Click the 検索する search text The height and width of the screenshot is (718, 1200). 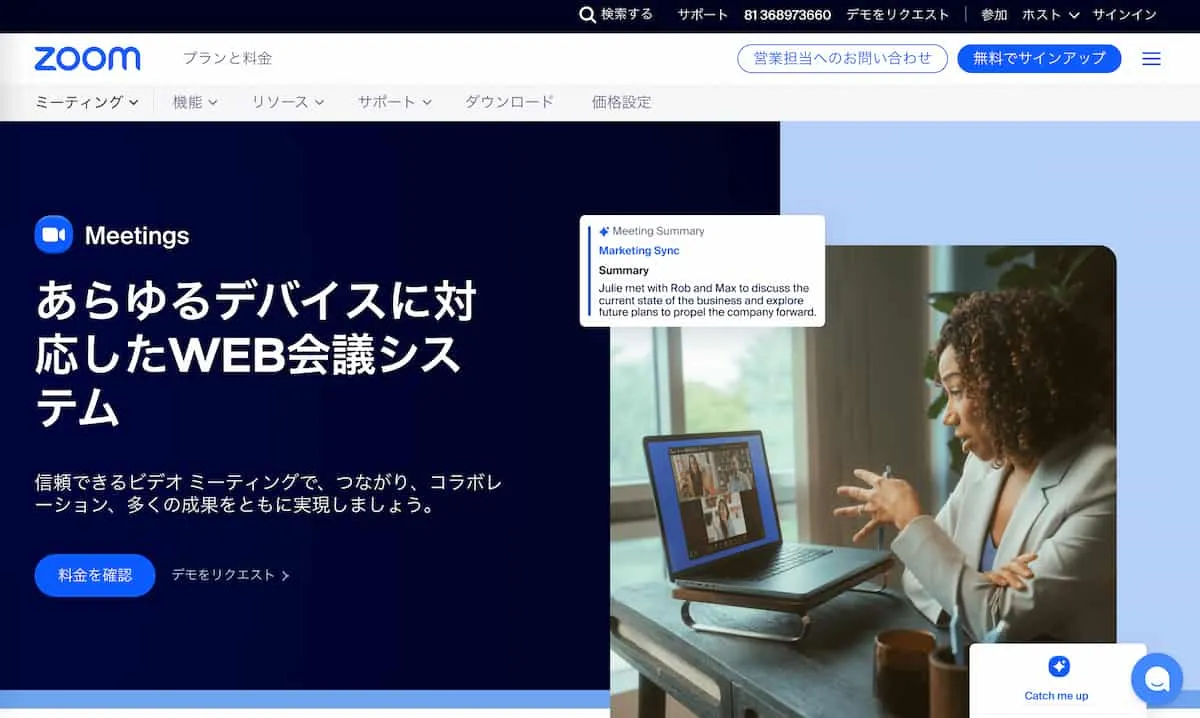click(627, 14)
